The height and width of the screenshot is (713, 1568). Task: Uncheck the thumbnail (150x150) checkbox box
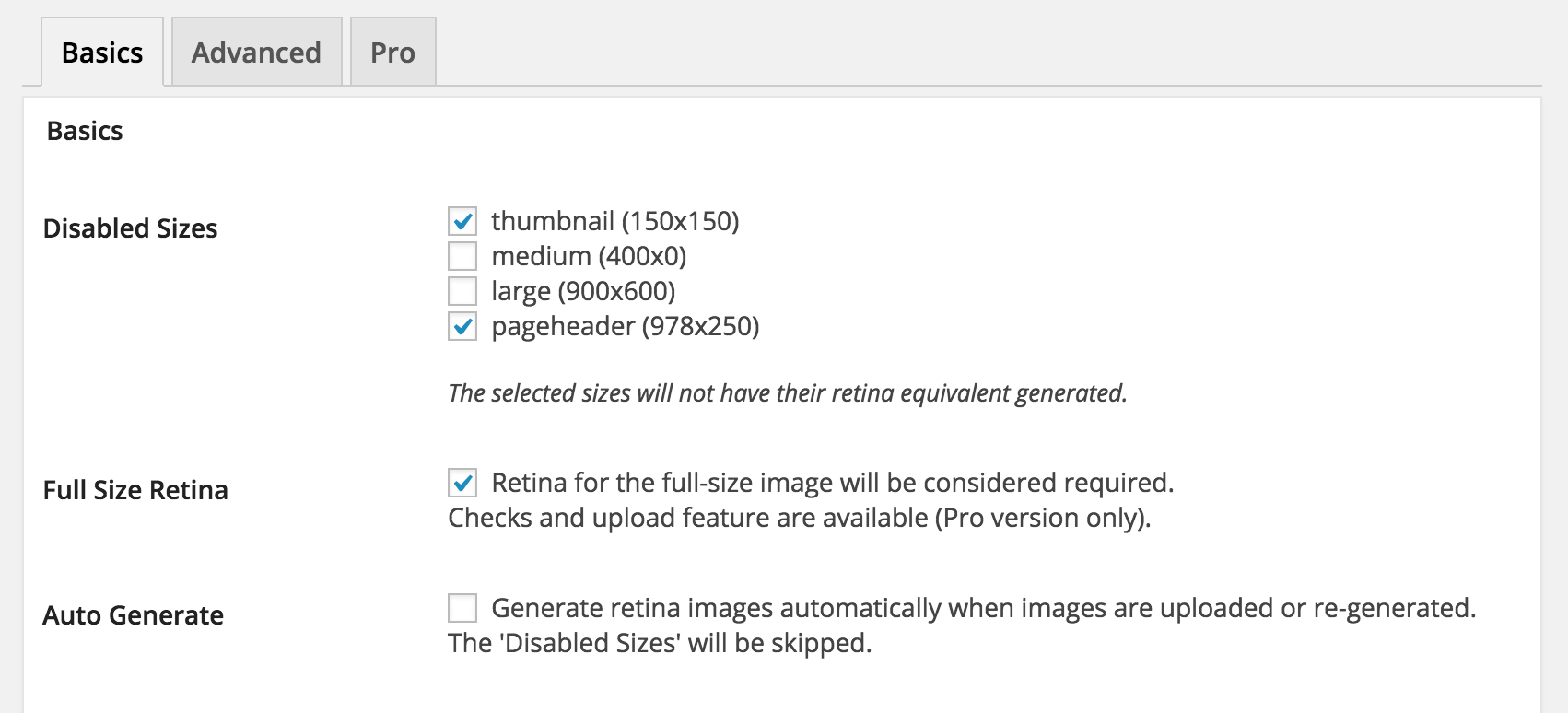462,221
